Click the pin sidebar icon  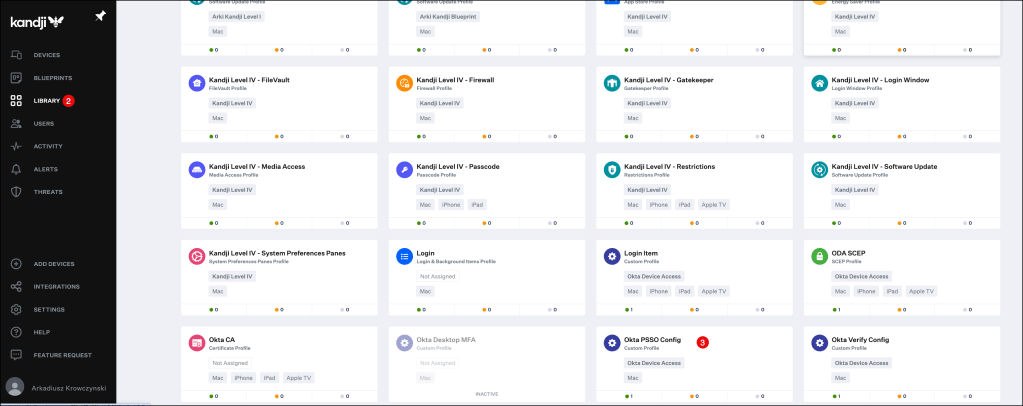coord(100,16)
